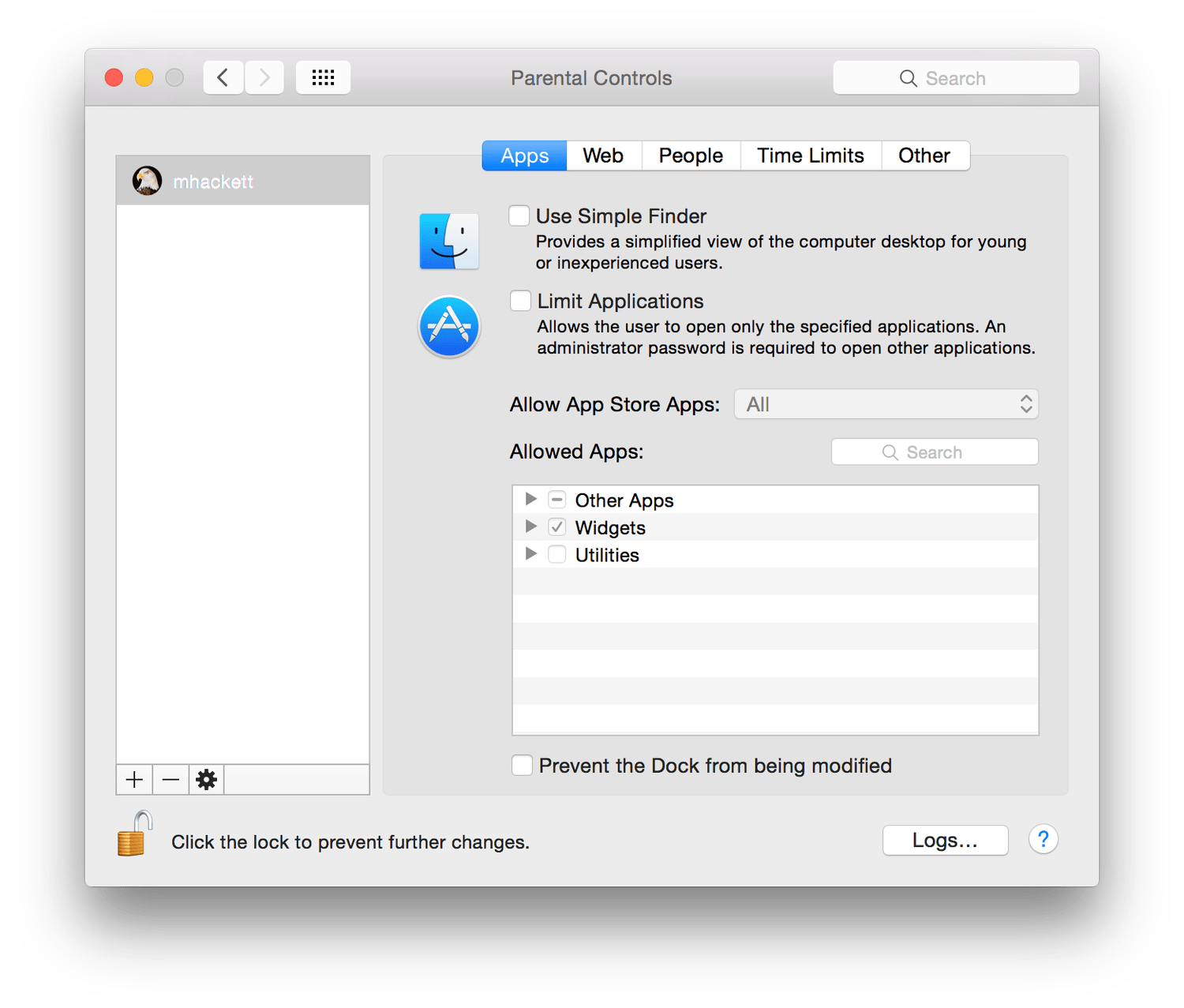The width and height of the screenshot is (1184, 1008).
Task: Go back with the left chevron button
Action: click(x=223, y=77)
